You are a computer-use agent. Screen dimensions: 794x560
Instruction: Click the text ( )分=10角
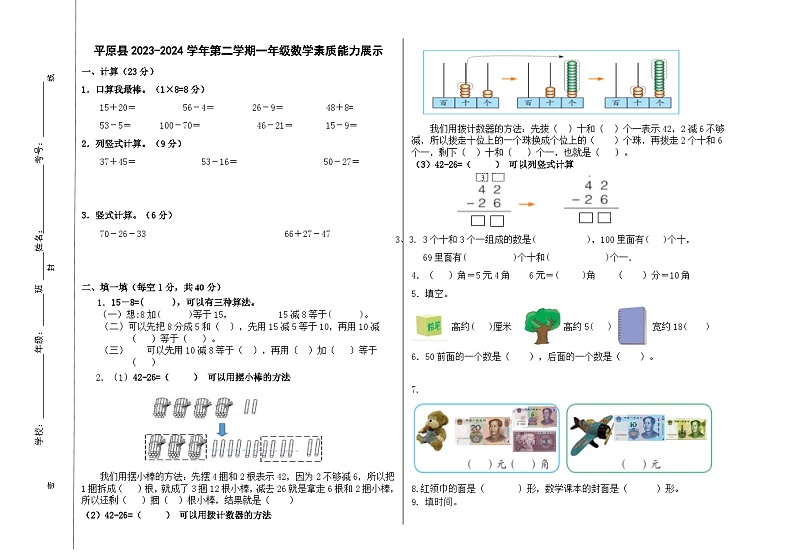654,275
